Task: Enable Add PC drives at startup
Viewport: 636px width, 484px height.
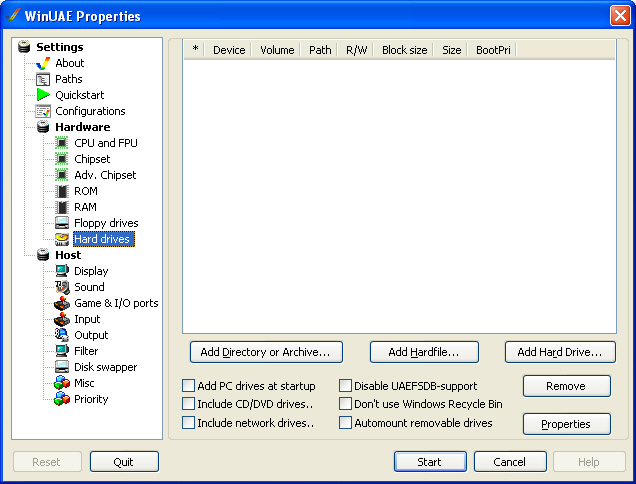Action: click(x=188, y=385)
